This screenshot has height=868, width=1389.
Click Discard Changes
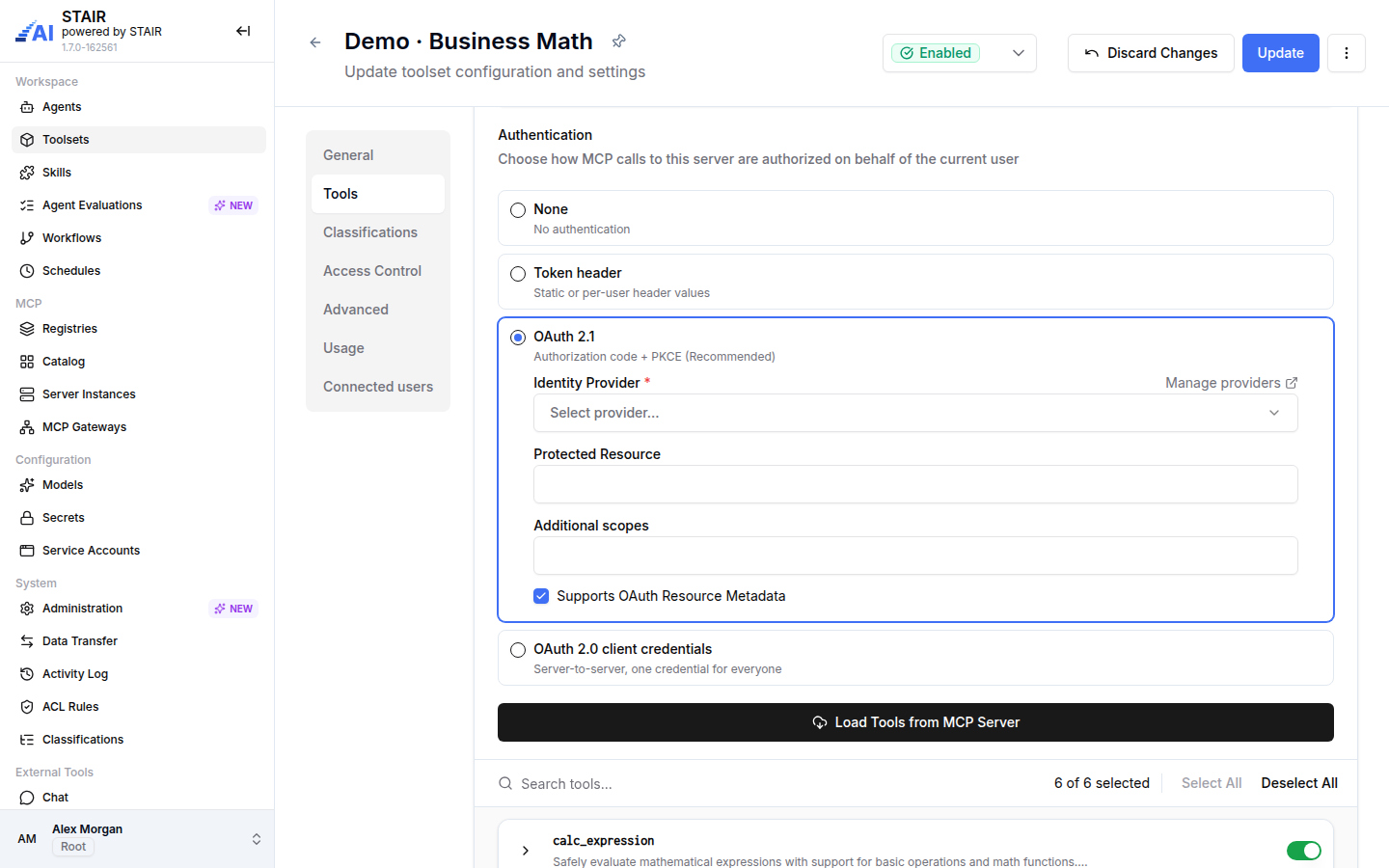point(1151,53)
